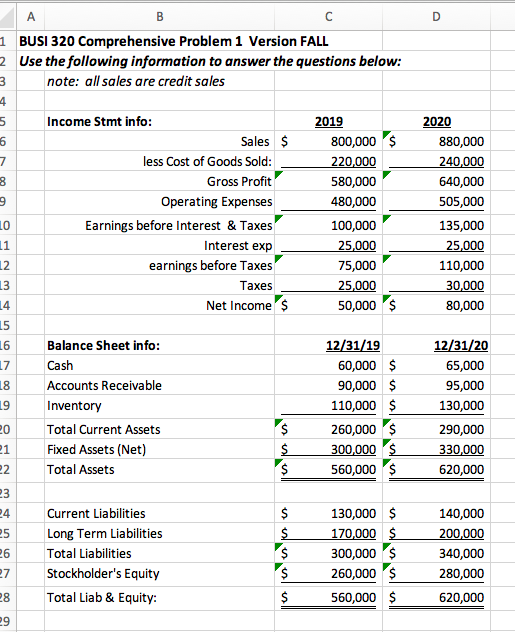Screen dimensions: 515x632
Task: Select the 2020 Total Liab & Equity cell
Action: [x=436, y=597]
